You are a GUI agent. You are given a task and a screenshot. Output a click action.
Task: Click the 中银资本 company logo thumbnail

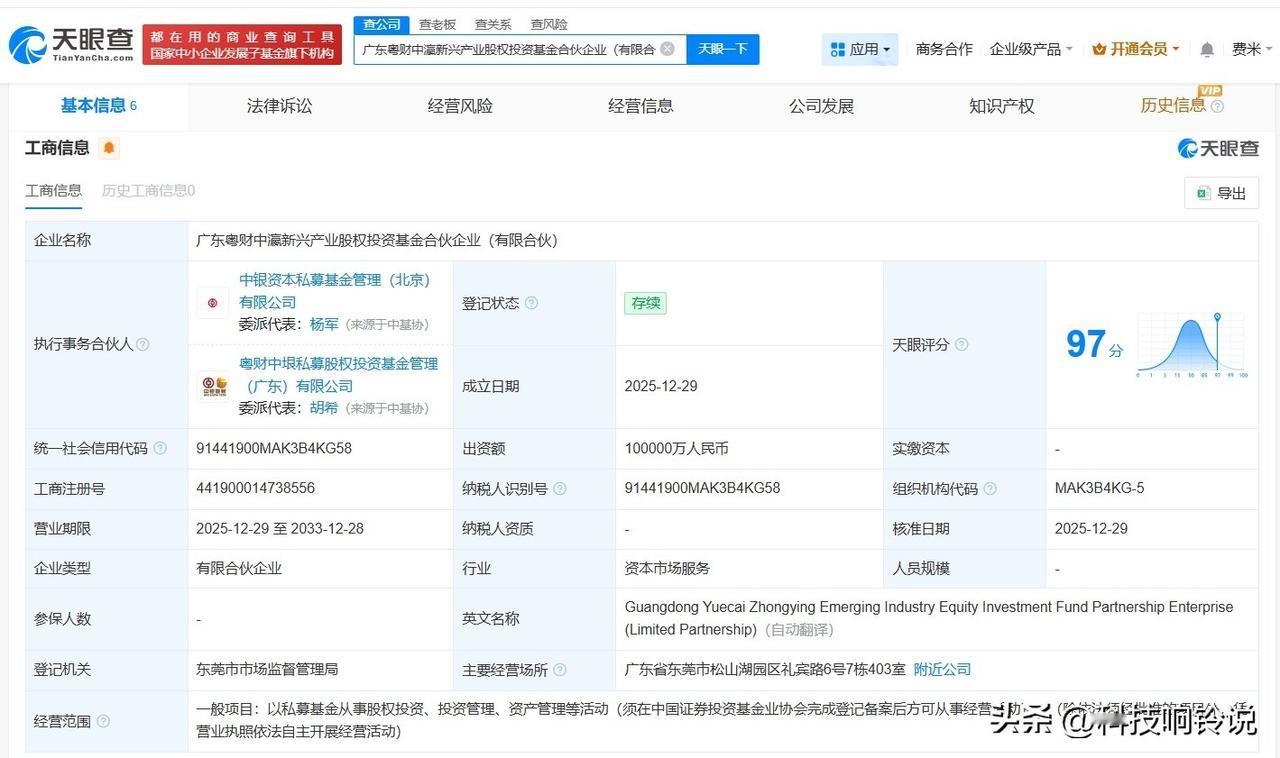pyautogui.click(x=212, y=301)
